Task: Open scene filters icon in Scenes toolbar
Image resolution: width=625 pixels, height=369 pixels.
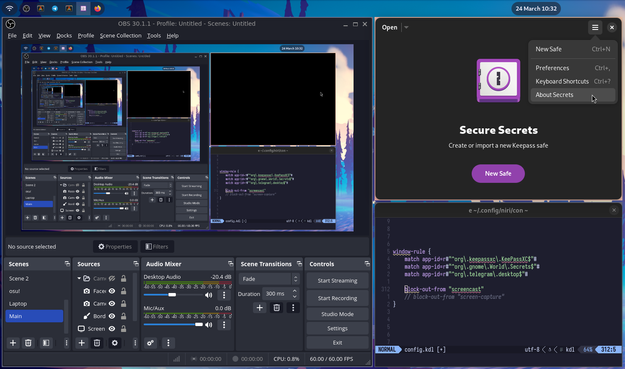Action: (46, 343)
